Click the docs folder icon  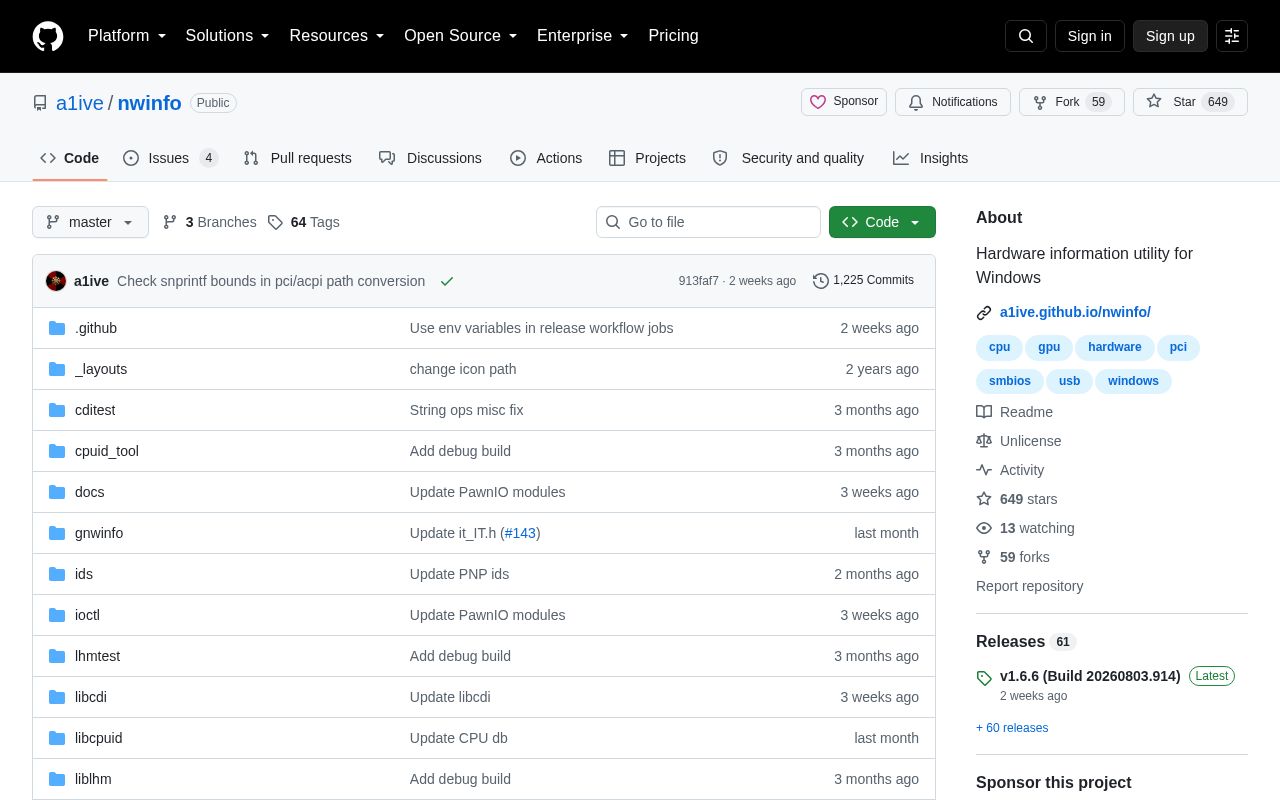(x=57, y=492)
